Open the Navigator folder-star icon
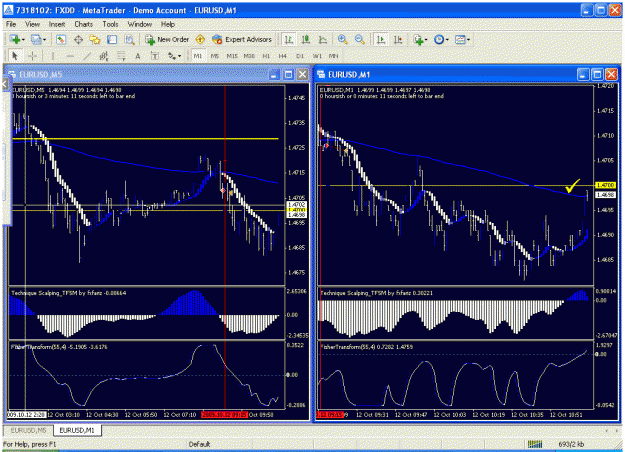The height and width of the screenshot is (452, 625). click(95, 39)
